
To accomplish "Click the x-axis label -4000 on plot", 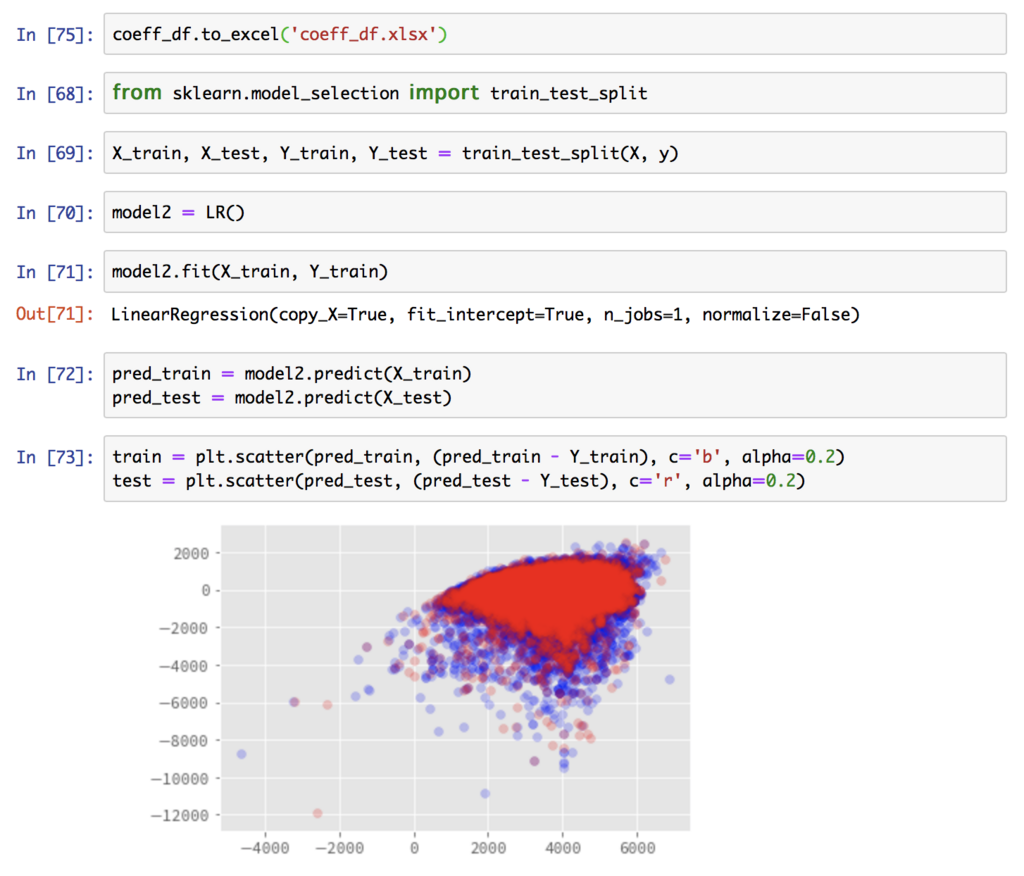I will point(265,848).
